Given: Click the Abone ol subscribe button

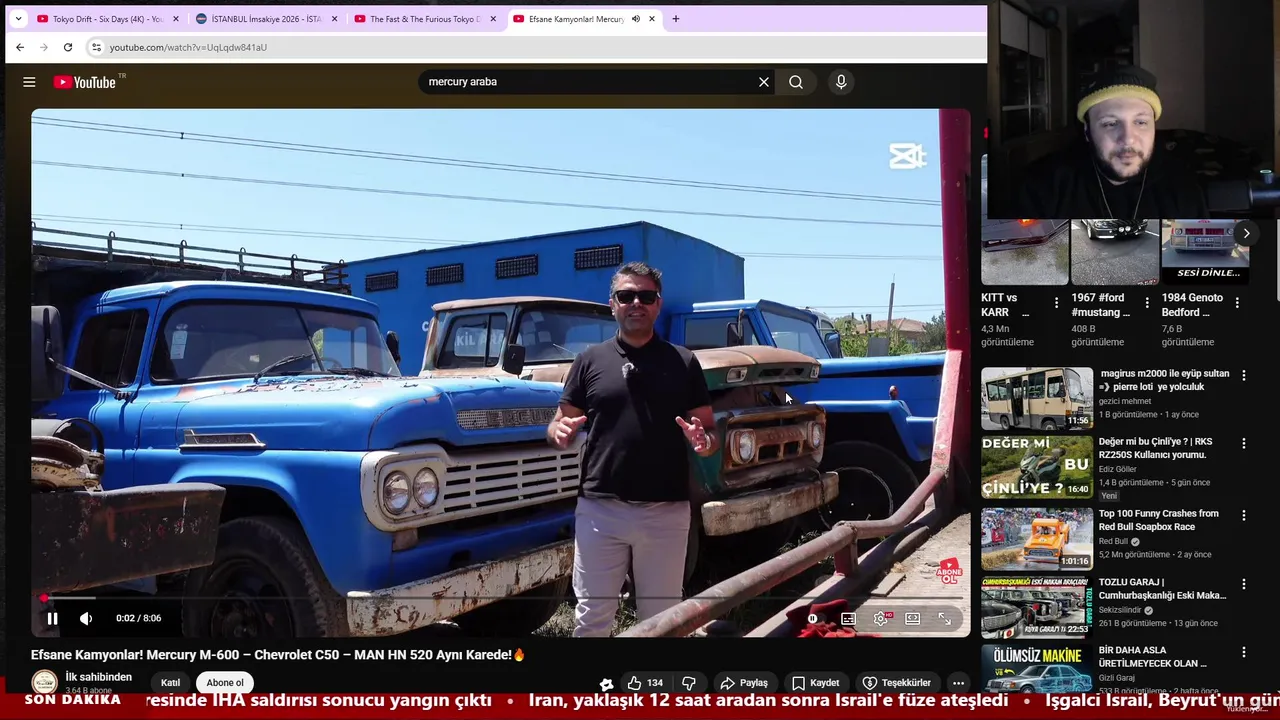Looking at the screenshot, I should [225, 683].
